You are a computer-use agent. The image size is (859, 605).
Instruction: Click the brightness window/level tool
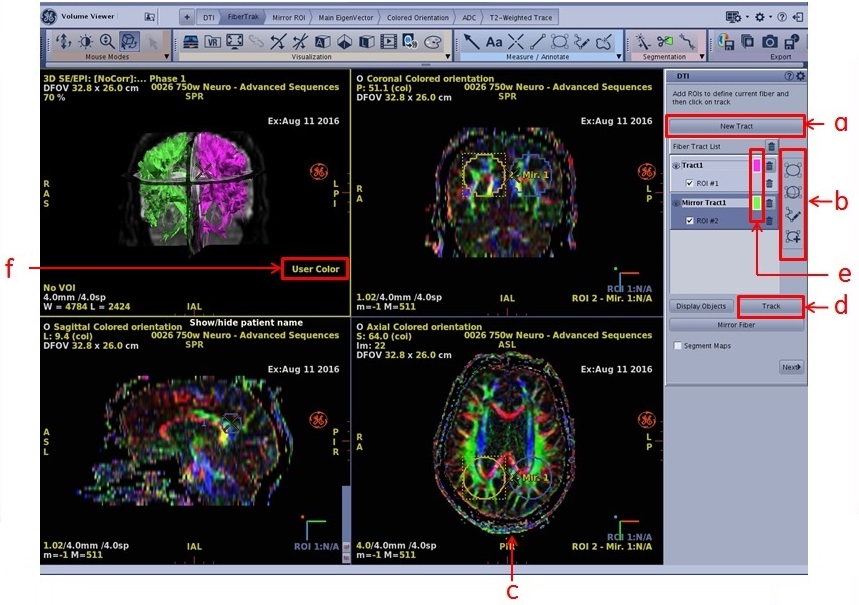coord(87,42)
